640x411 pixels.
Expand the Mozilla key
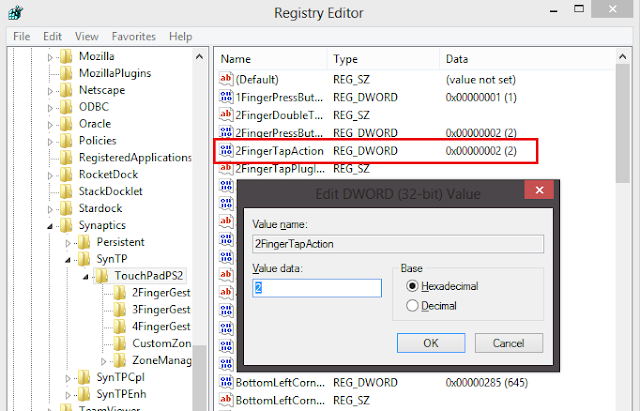[50, 57]
